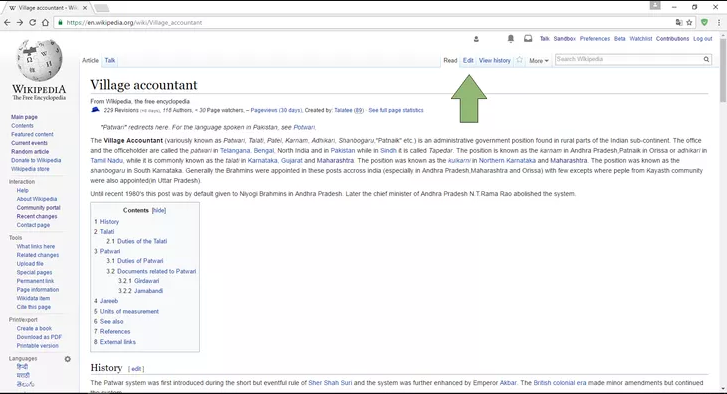Viewport: 727px width, 394px height.
Task: Open a new browser tab
Action: point(101,8)
